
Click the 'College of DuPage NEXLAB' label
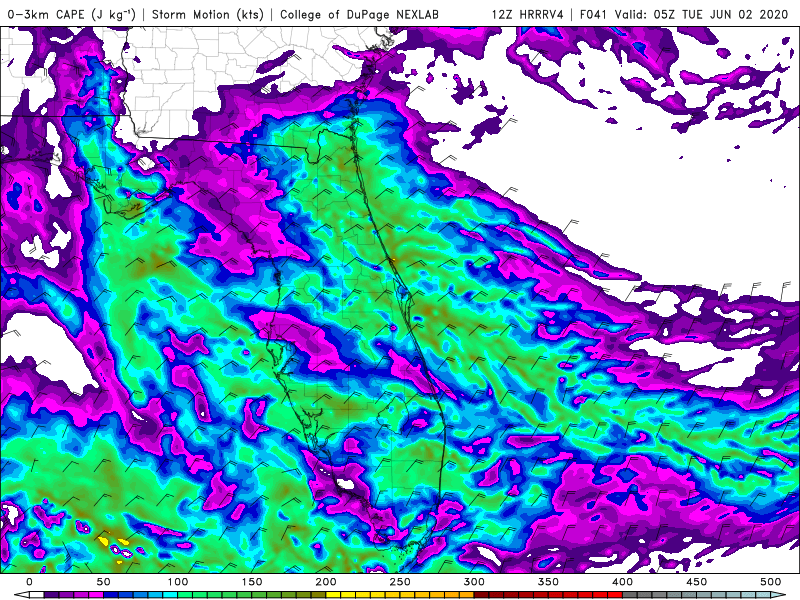(359, 14)
